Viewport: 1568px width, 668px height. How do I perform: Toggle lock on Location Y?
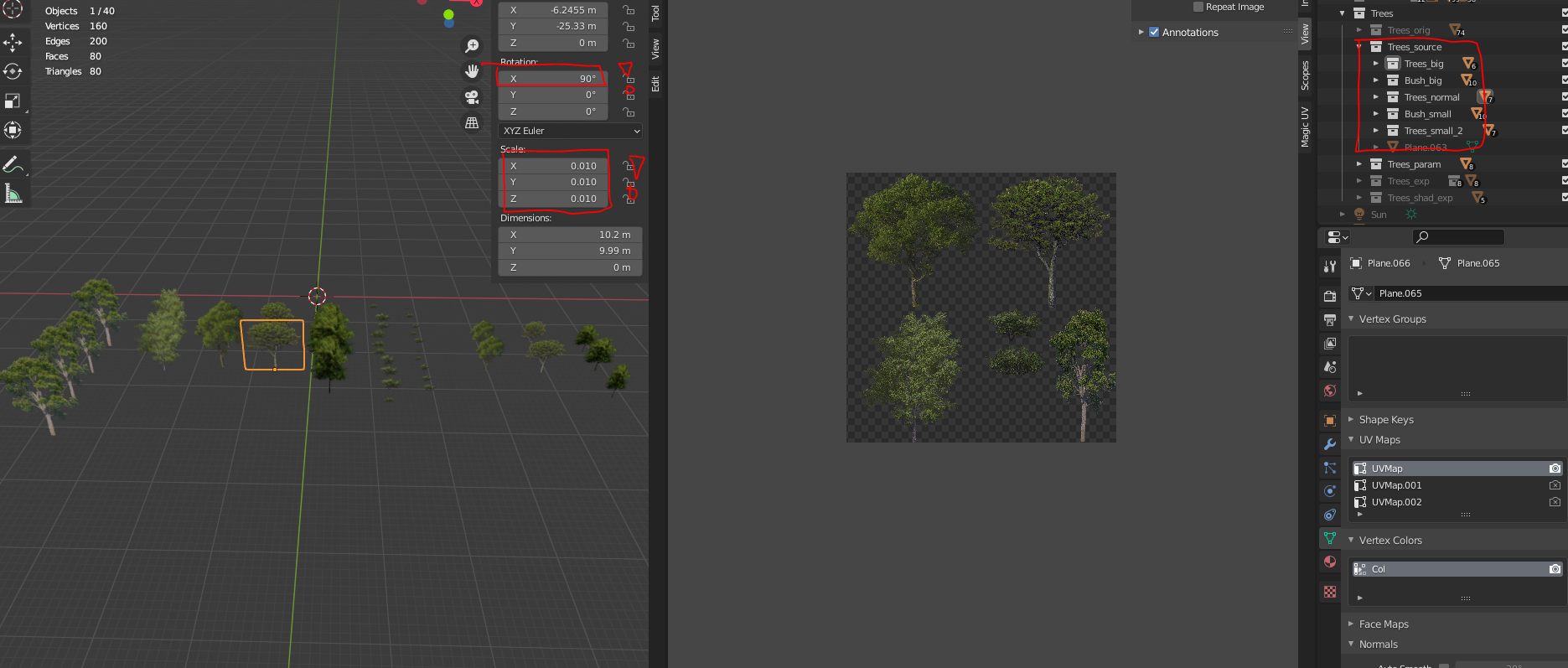pyautogui.click(x=628, y=26)
